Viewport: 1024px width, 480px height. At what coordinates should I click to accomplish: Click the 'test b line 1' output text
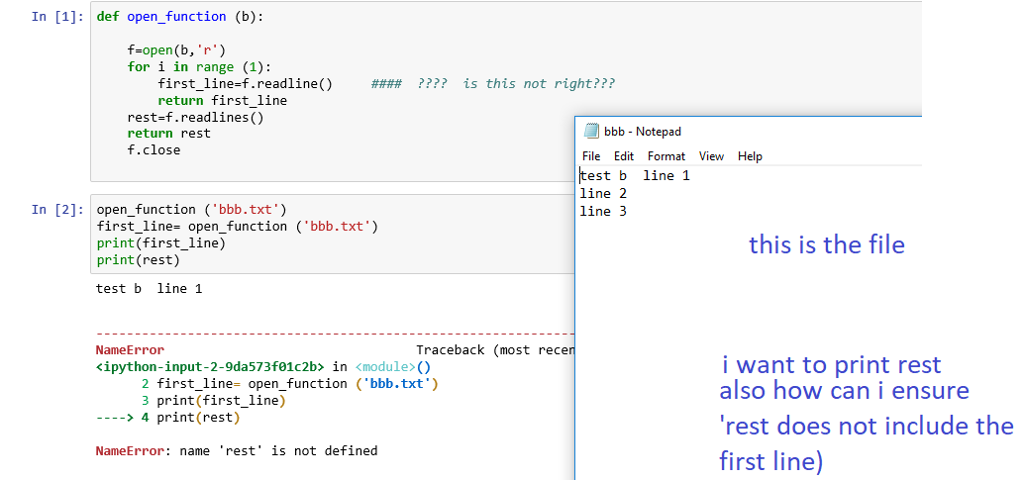149,288
